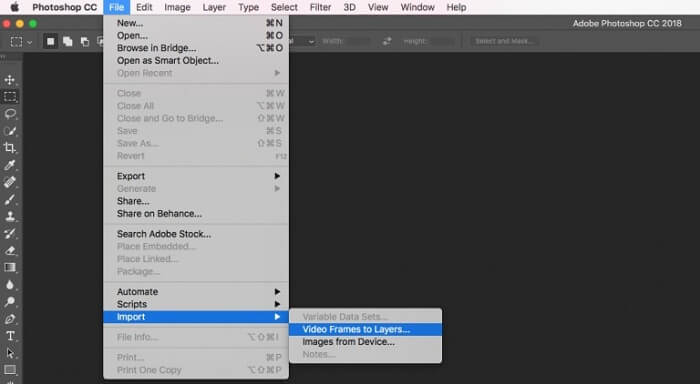This screenshot has height=384, width=700.
Task: Open the Type menu
Action: click(x=248, y=7)
